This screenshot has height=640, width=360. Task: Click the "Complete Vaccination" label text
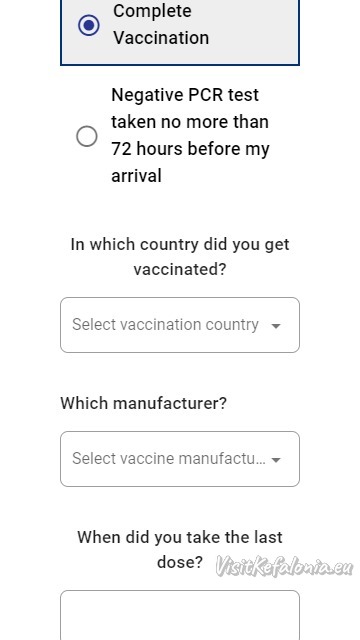161,24
